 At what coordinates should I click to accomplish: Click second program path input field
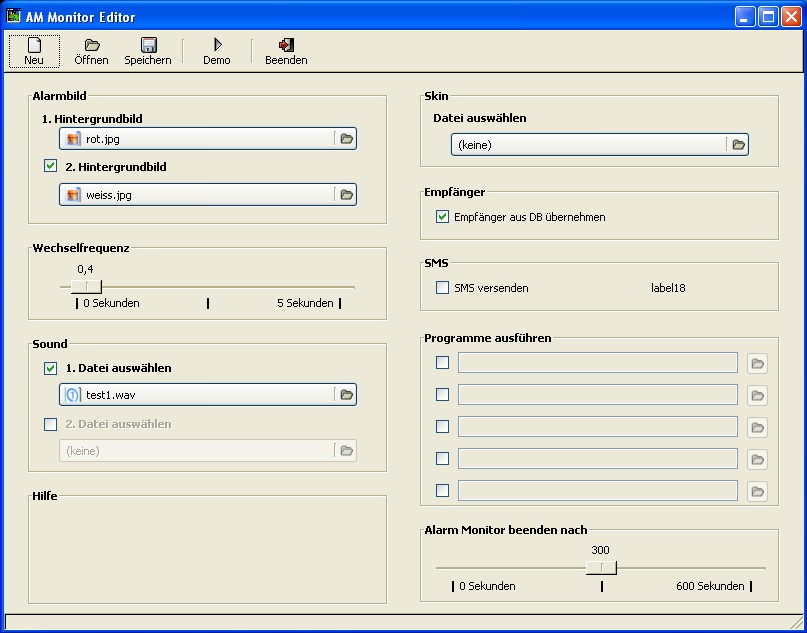598,395
